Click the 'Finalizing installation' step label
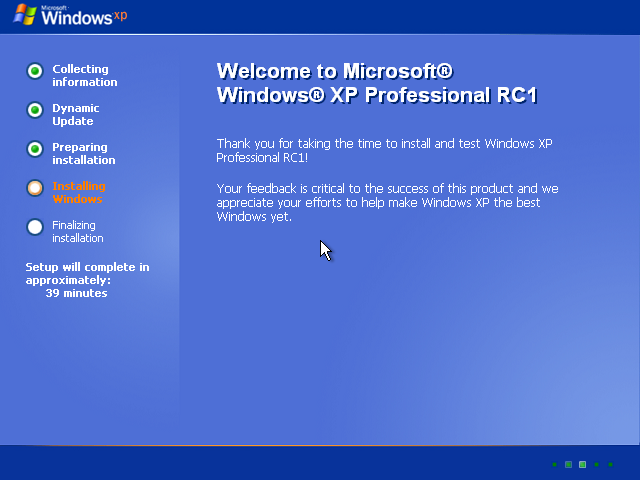640x480 pixels. [78, 231]
